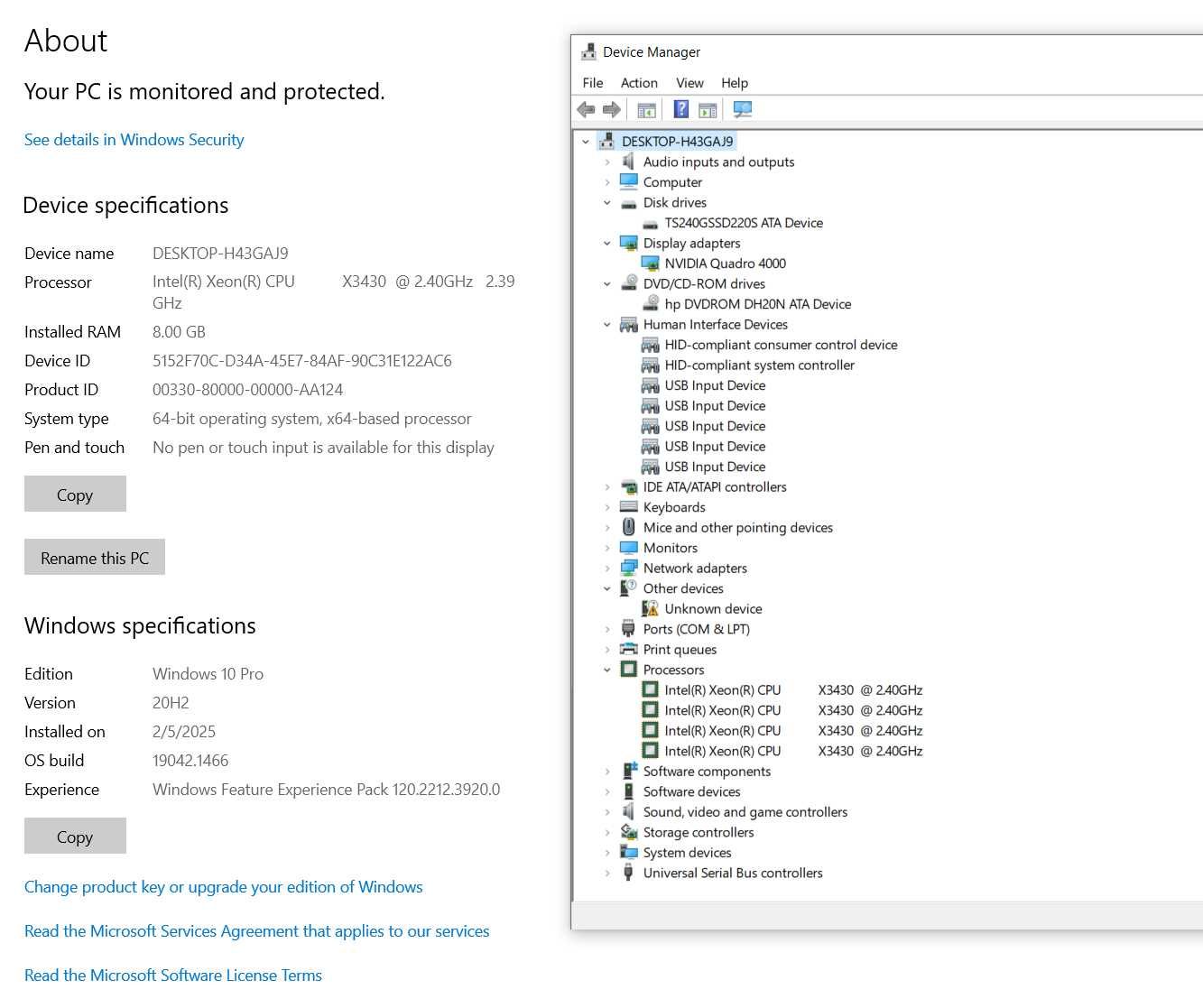Expand the Sound, video and game controllers node
This screenshot has width=1203, height=1008.
click(x=607, y=812)
